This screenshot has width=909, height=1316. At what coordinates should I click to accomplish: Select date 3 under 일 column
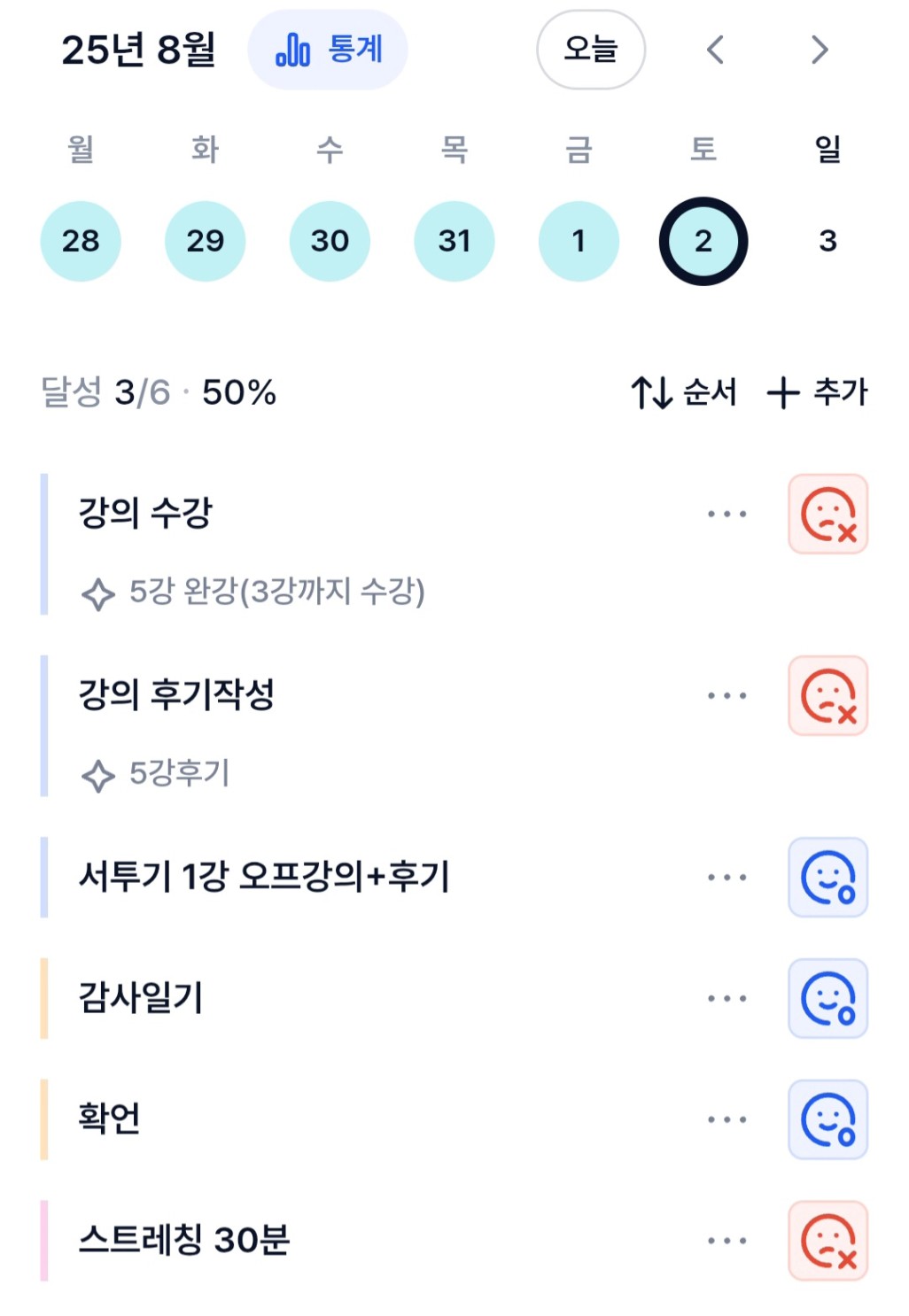pos(827,241)
